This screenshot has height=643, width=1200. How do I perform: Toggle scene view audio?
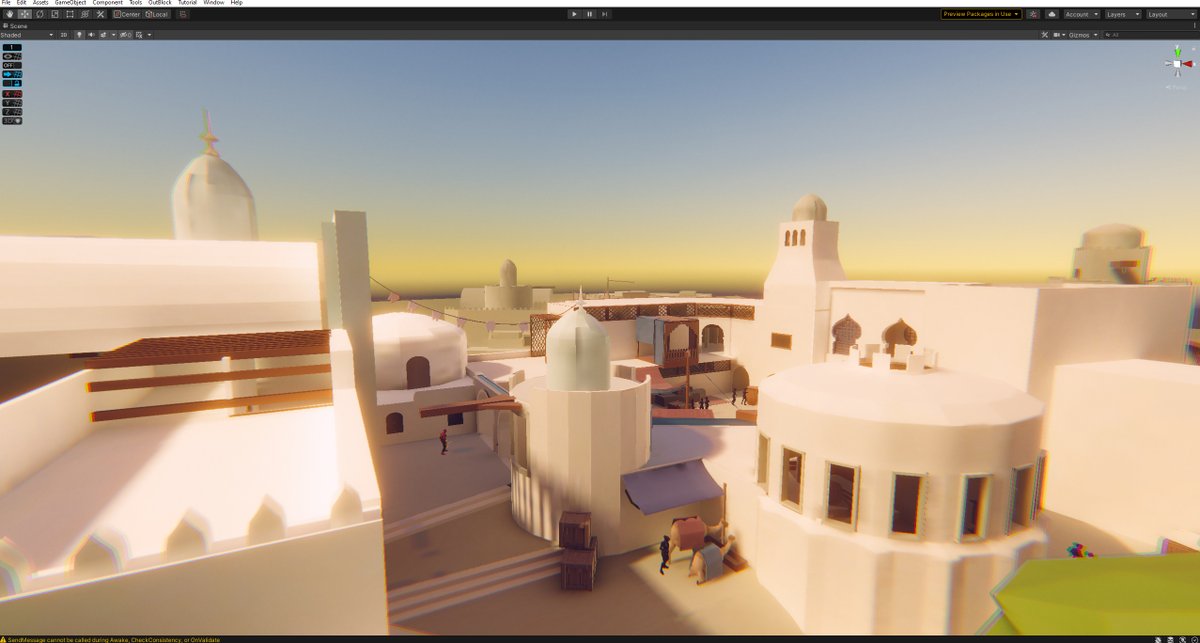93,34
